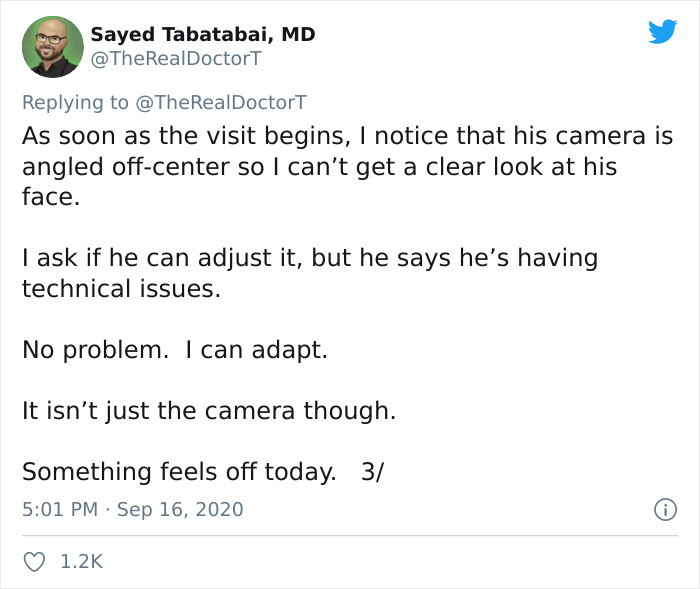This screenshot has width=700, height=589.
Task: Click 'Something feels off today.' text
Action: 179,472
